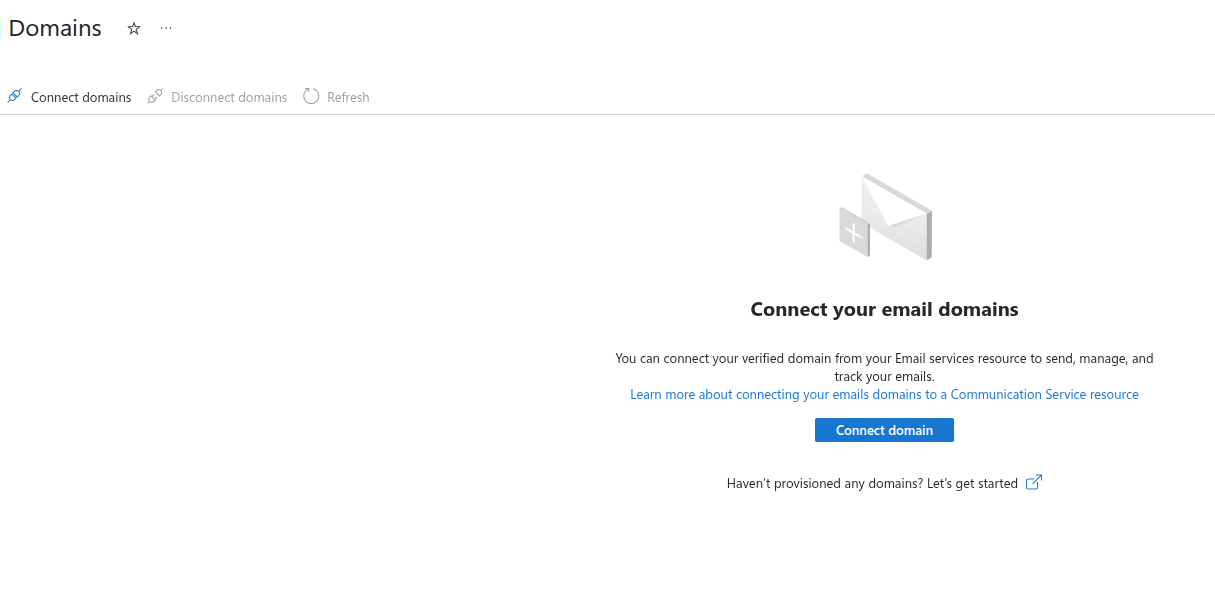Click the verified domain description paragraph
This screenshot has width=1215, height=594.
(884, 367)
